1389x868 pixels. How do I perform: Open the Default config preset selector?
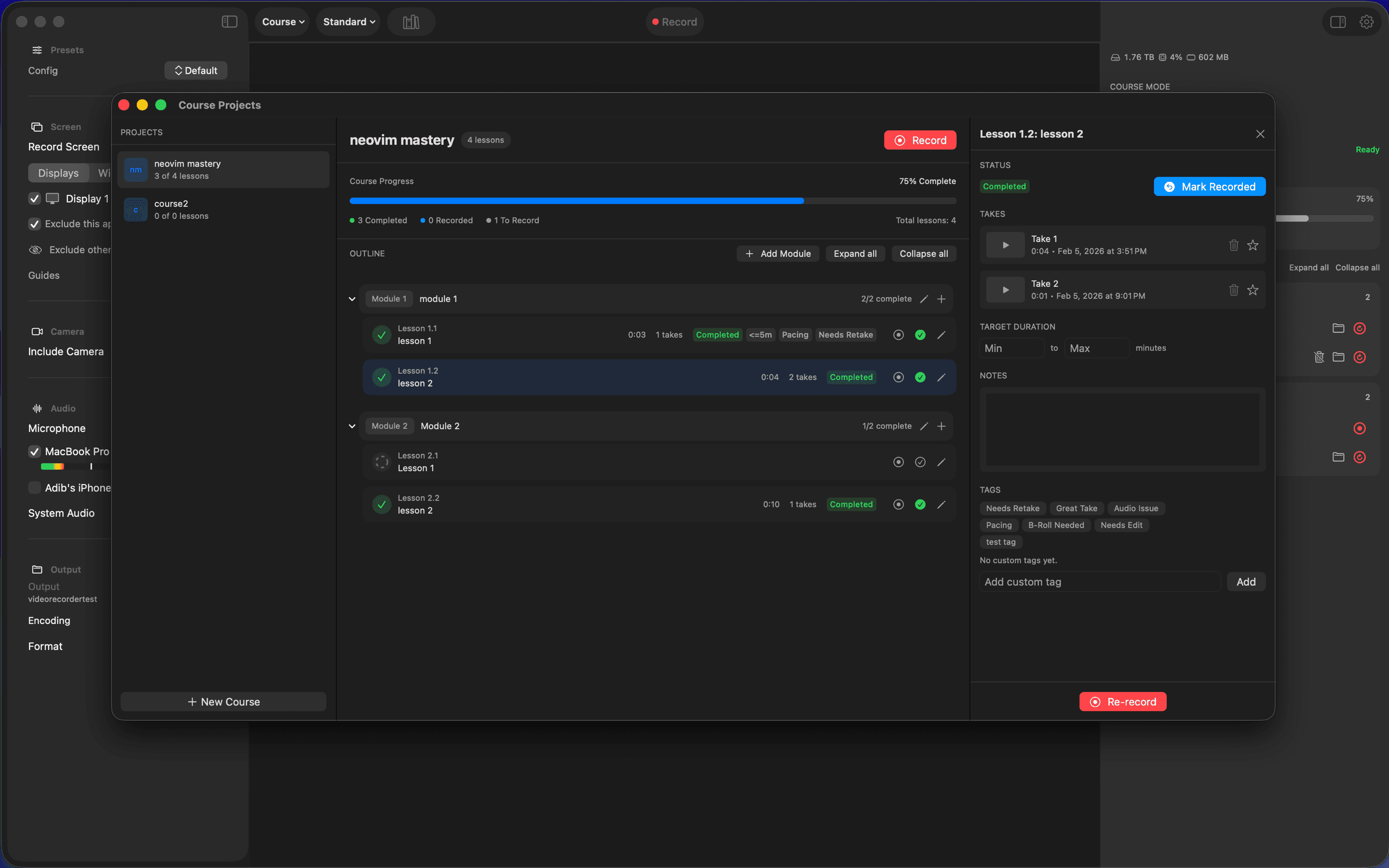click(195, 70)
